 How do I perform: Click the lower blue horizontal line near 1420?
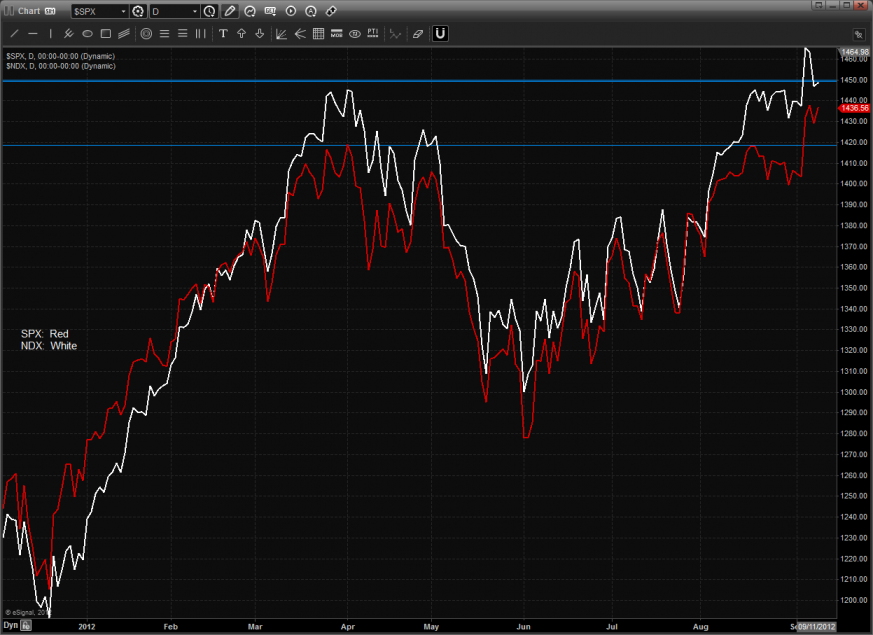click(419, 145)
